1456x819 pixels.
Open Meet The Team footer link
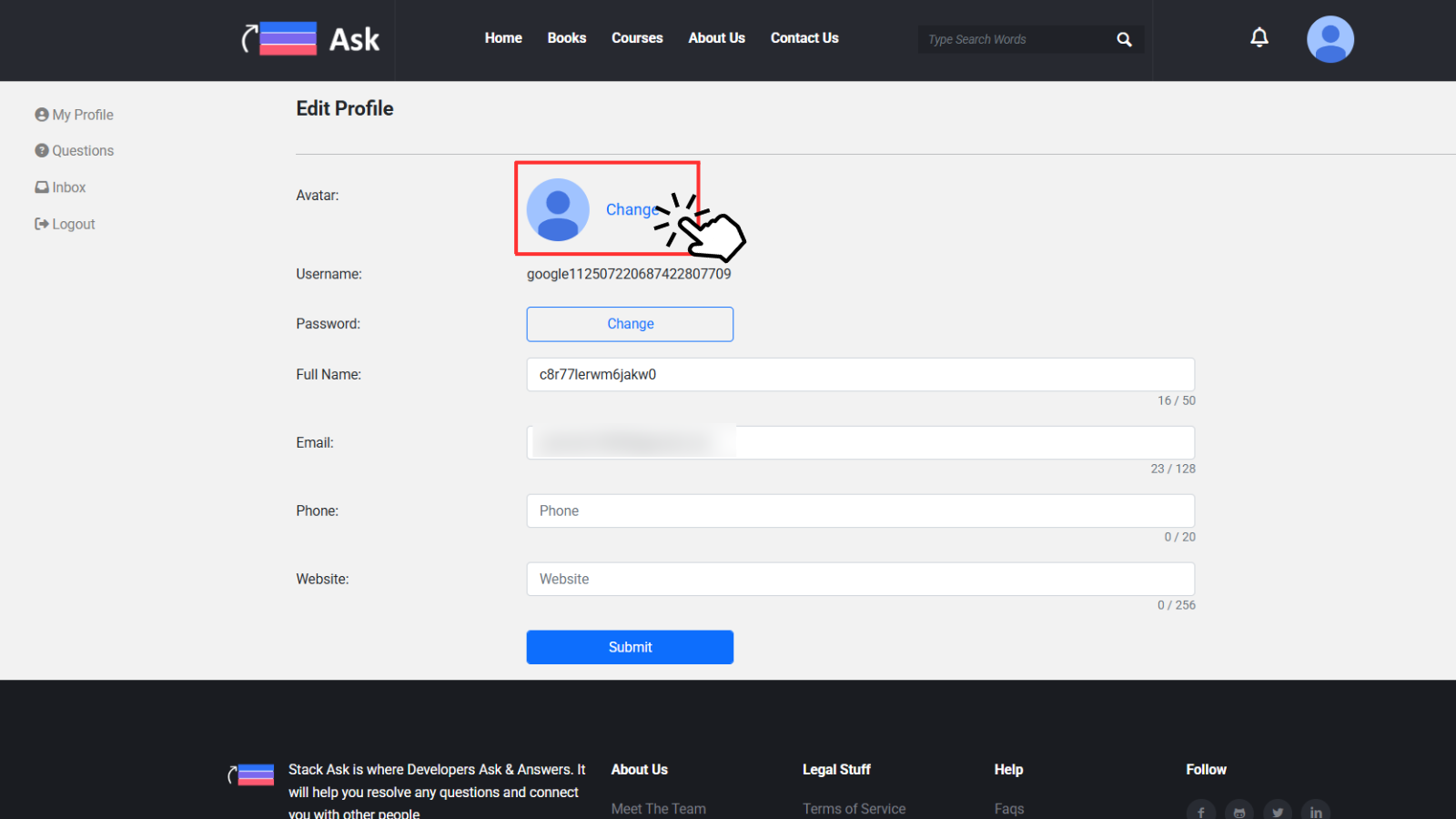pyautogui.click(x=659, y=809)
